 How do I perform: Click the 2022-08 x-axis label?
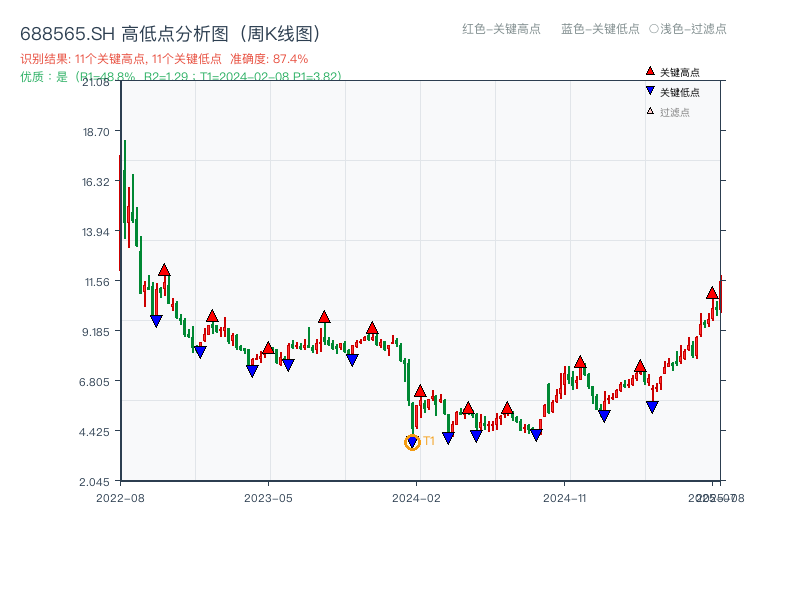(120, 498)
